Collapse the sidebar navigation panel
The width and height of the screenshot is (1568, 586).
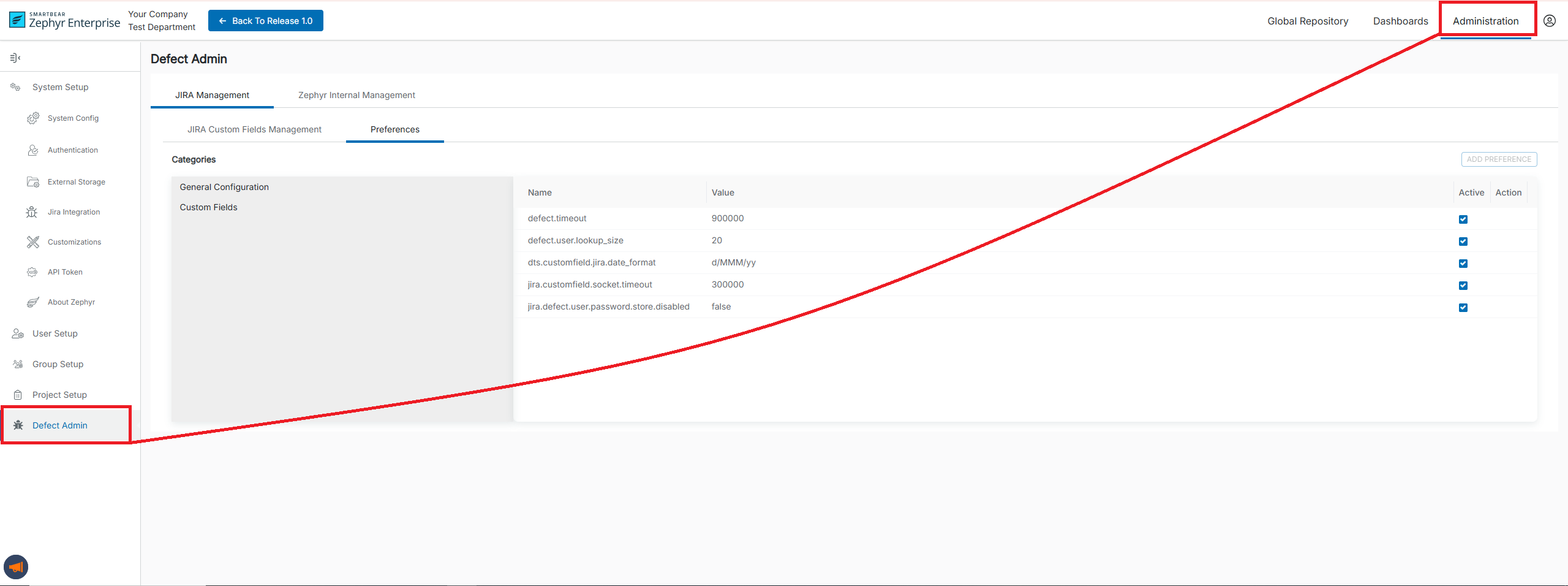15,57
